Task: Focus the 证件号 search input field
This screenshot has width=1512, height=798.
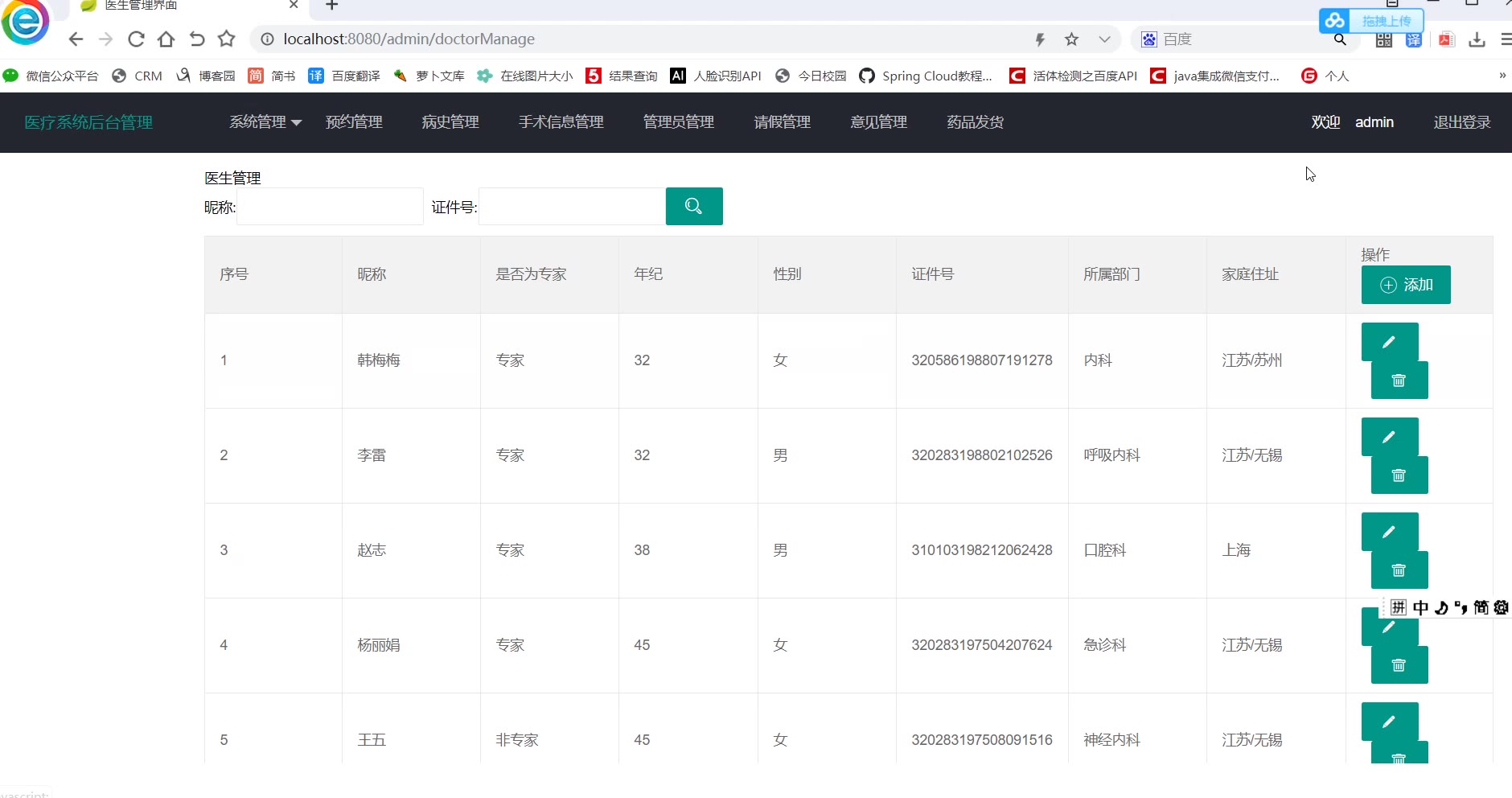Action: 572,207
